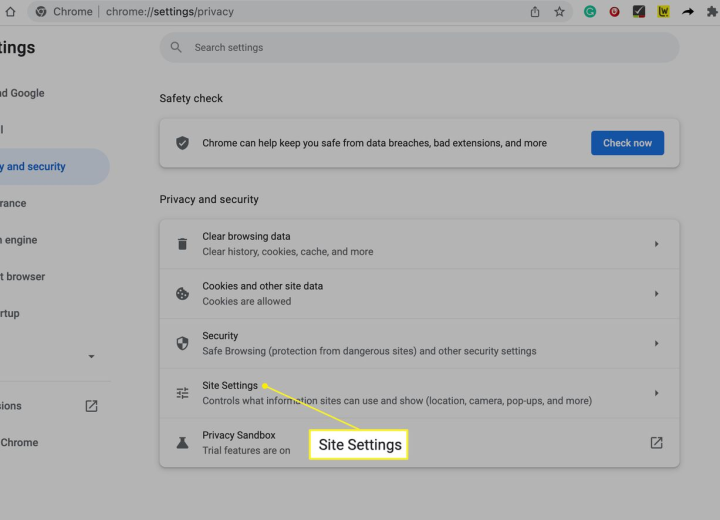Click 'Trial features are on' text
The image size is (720, 520).
click(246, 450)
